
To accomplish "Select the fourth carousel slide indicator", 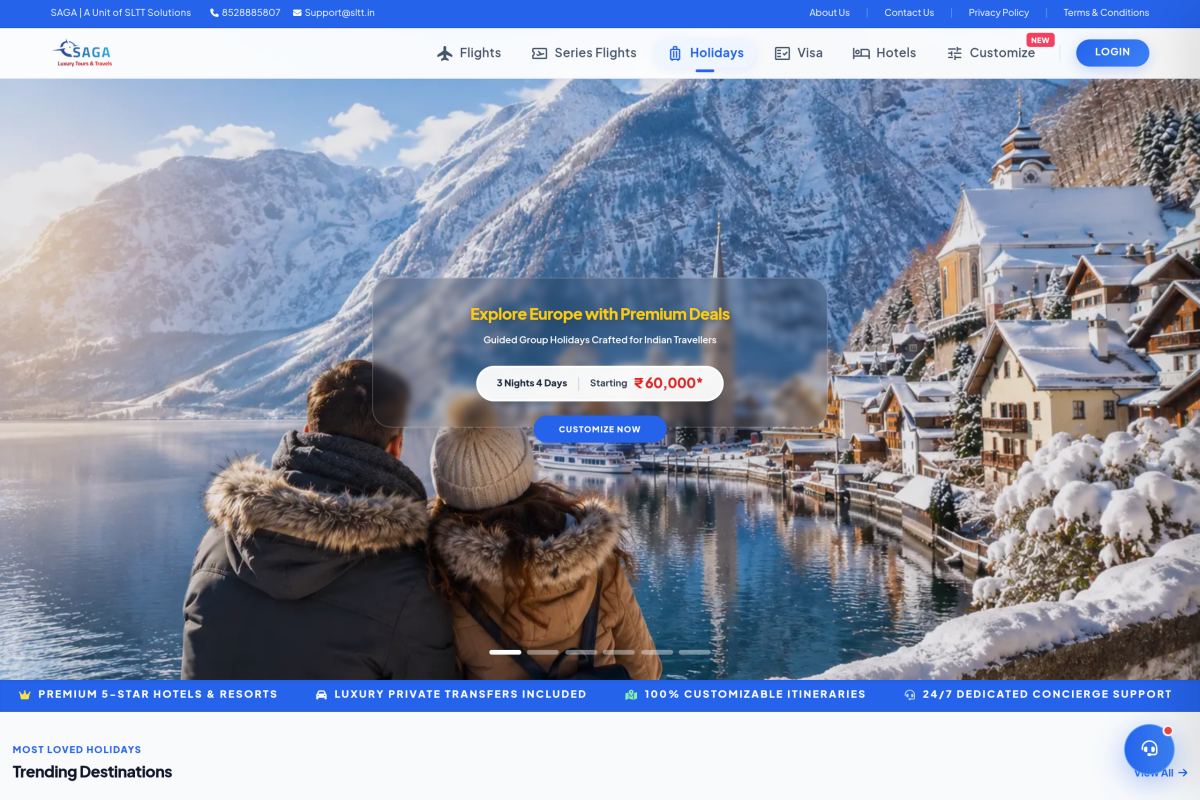I will click(619, 652).
